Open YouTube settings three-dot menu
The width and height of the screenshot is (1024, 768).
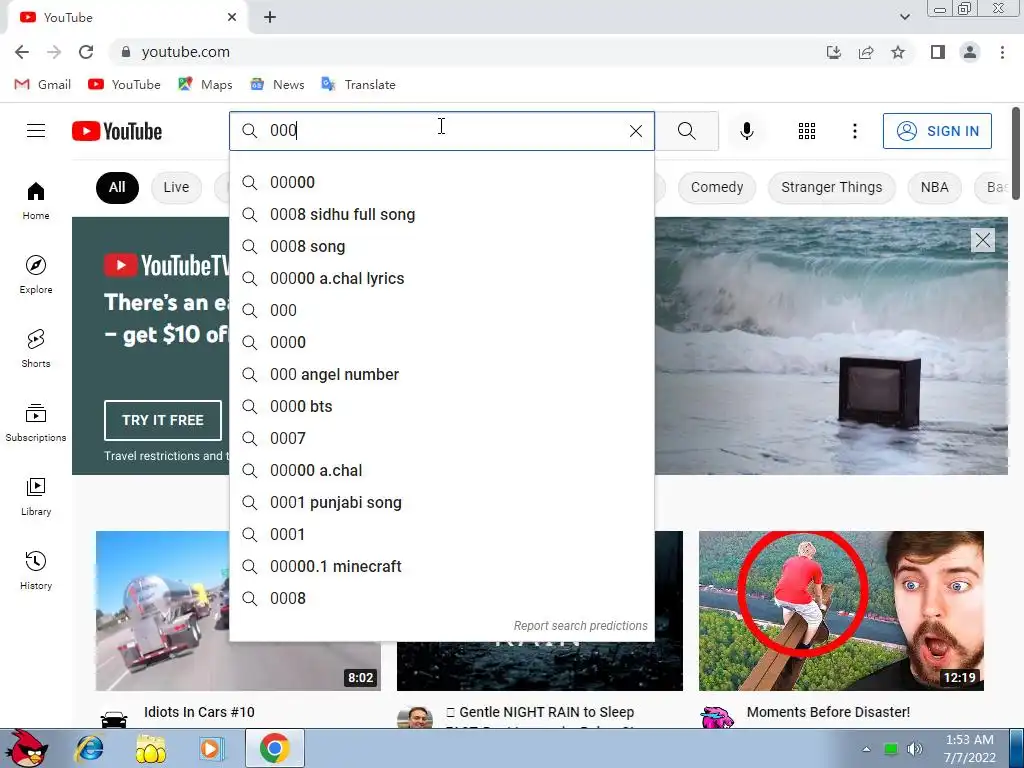[x=854, y=131]
